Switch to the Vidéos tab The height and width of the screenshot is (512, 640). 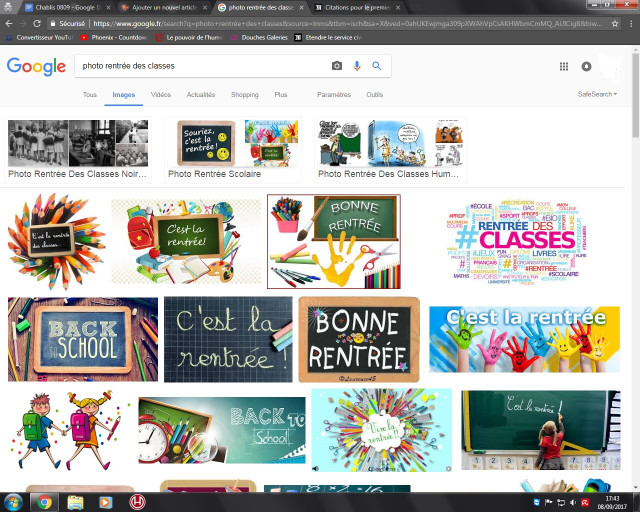point(160,94)
